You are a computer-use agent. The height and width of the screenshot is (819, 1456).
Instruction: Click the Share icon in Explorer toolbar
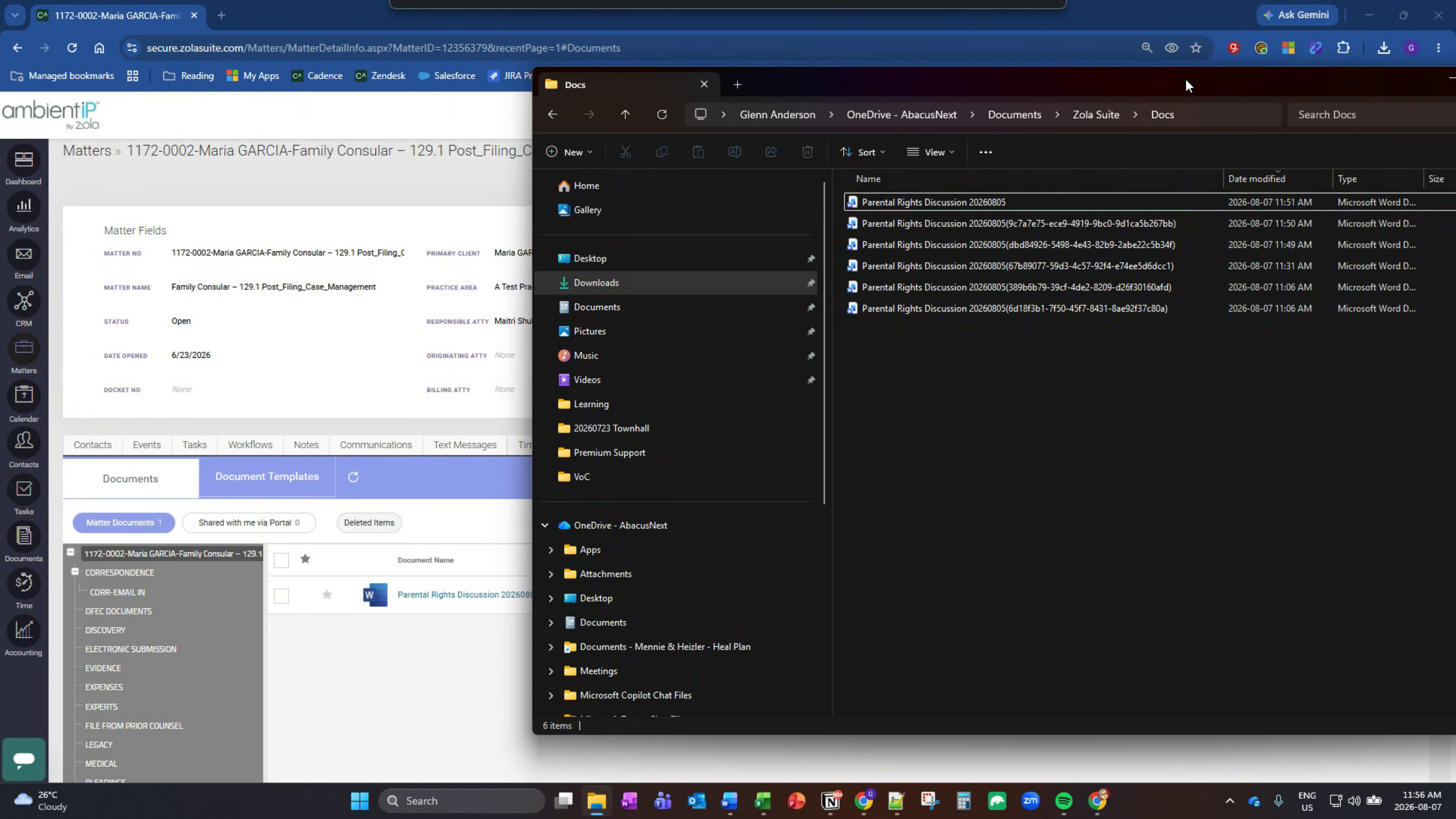[x=771, y=152]
